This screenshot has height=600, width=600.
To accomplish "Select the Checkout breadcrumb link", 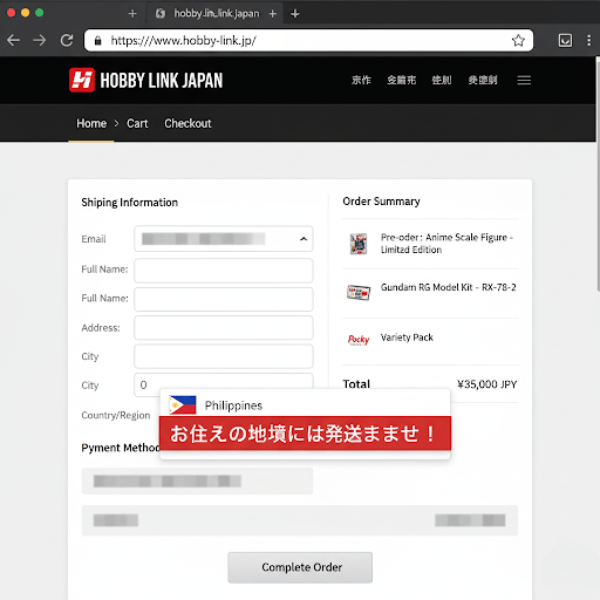I will (188, 124).
